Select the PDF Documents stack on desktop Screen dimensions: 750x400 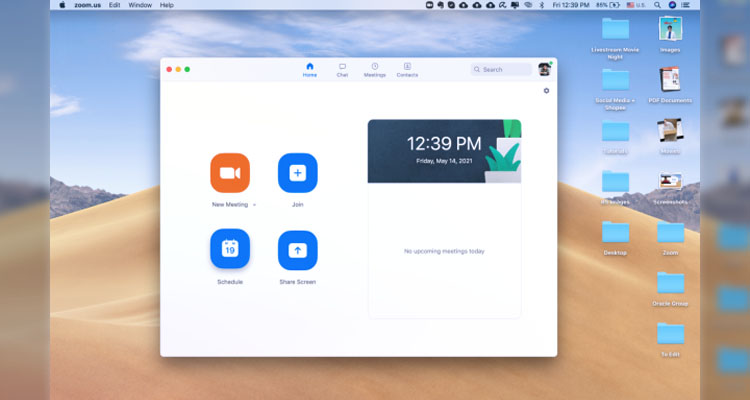click(670, 79)
